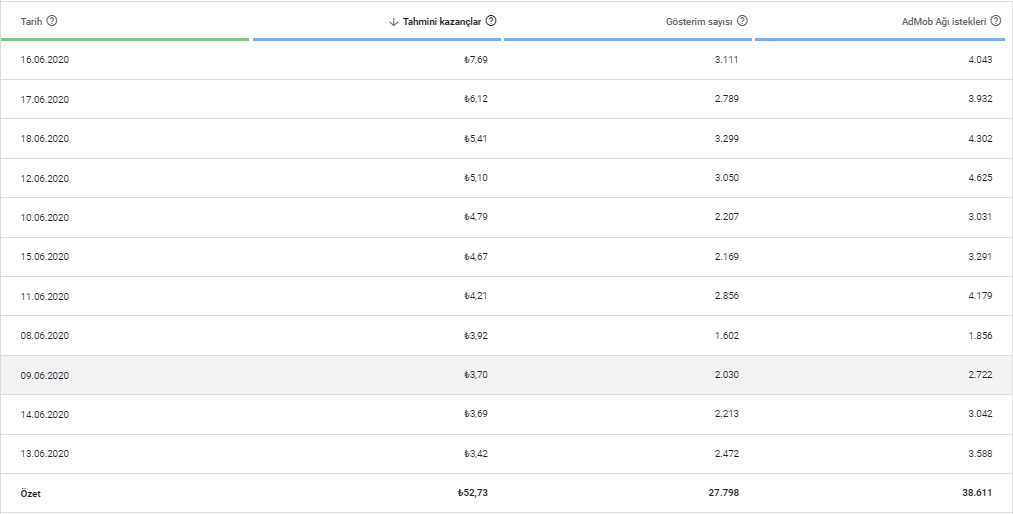Show help for AdMob Ağı istekleri
Image resolution: width=1013 pixels, height=514 pixels.
click(995, 20)
